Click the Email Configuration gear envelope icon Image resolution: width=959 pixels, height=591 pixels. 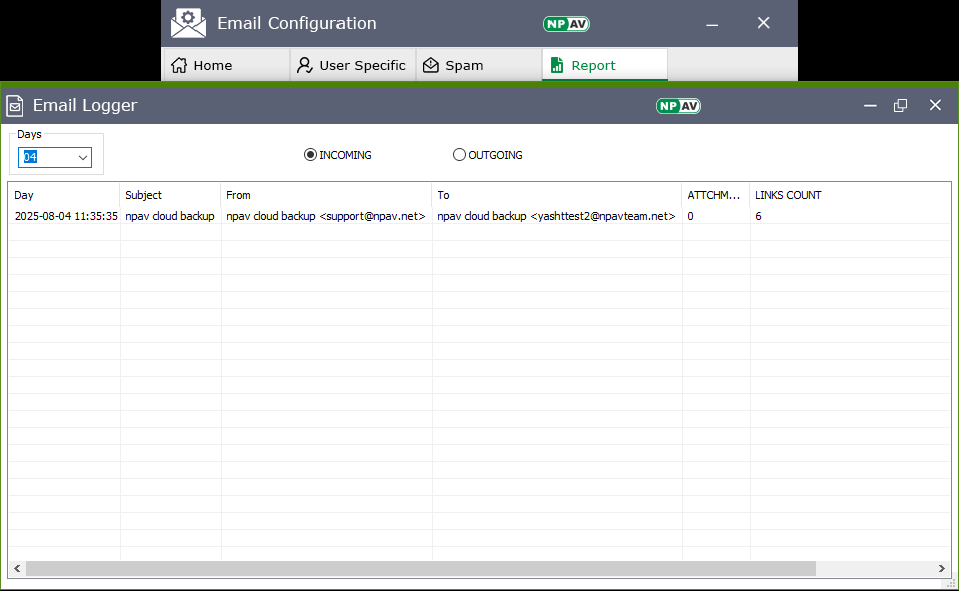188,23
